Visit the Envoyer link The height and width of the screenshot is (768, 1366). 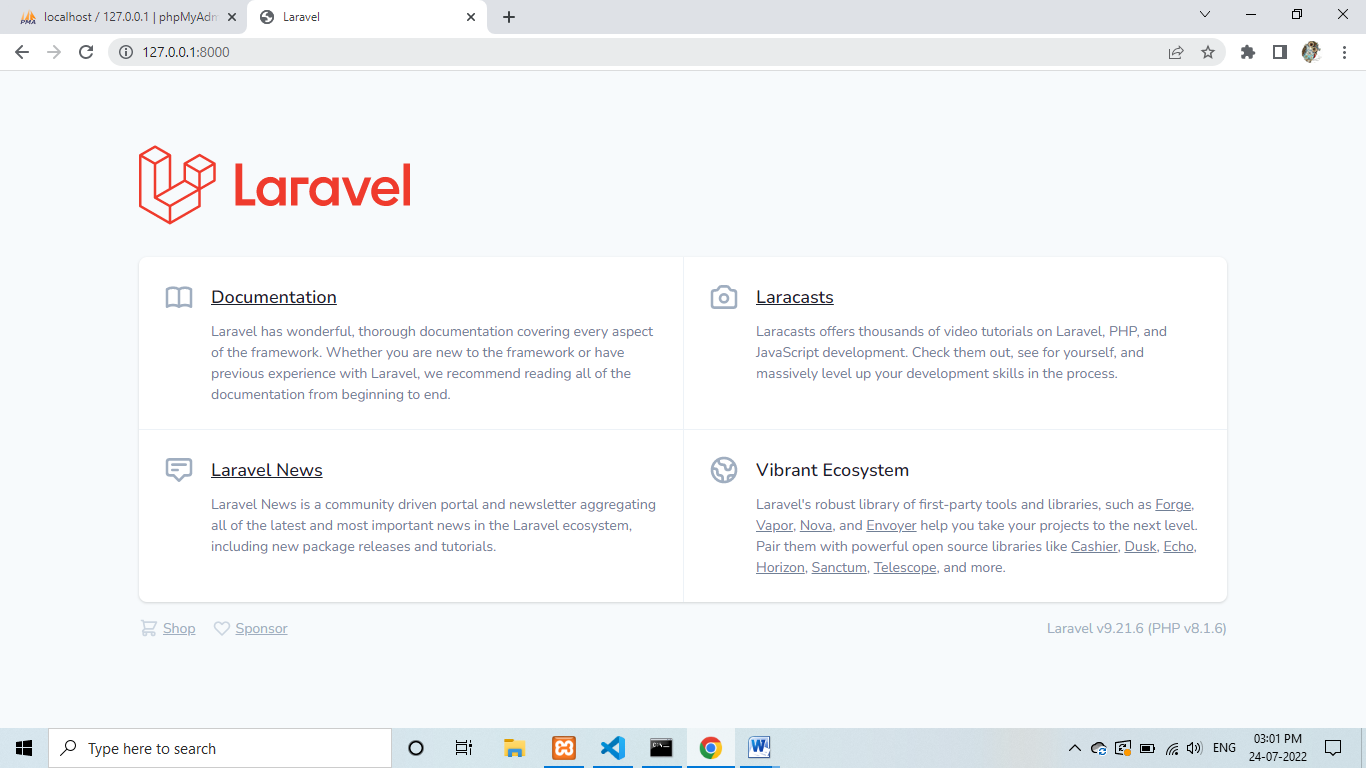click(x=891, y=526)
